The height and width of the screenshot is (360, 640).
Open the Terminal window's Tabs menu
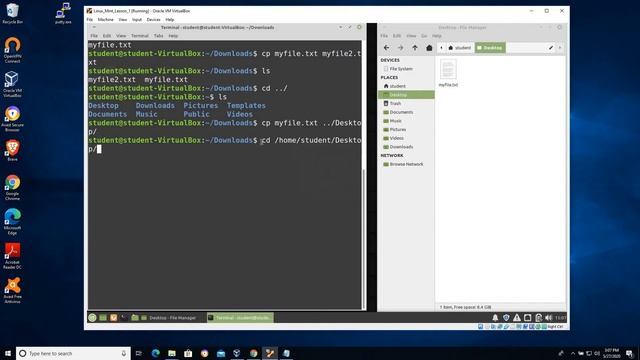point(158,36)
